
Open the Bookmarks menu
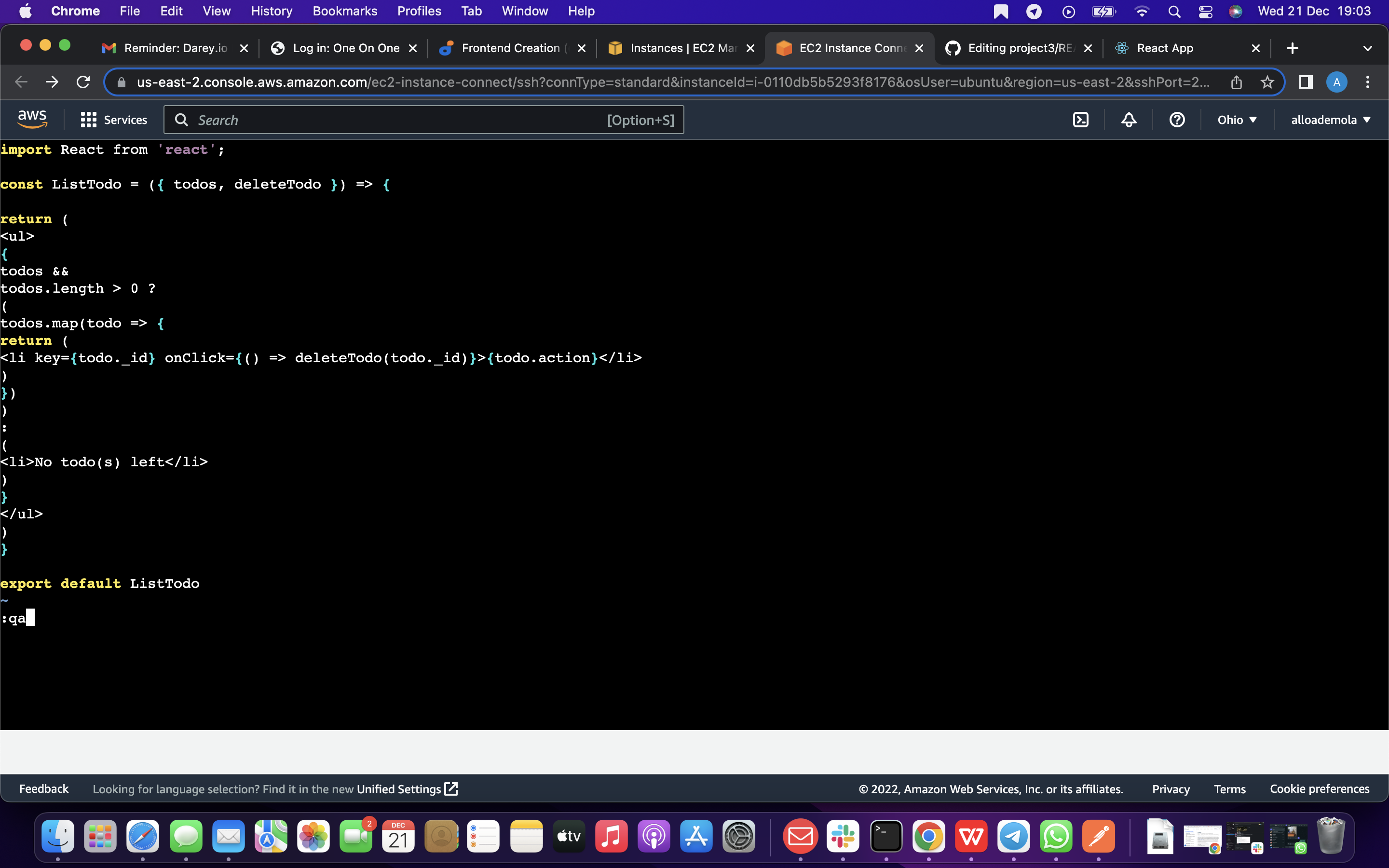click(x=344, y=11)
